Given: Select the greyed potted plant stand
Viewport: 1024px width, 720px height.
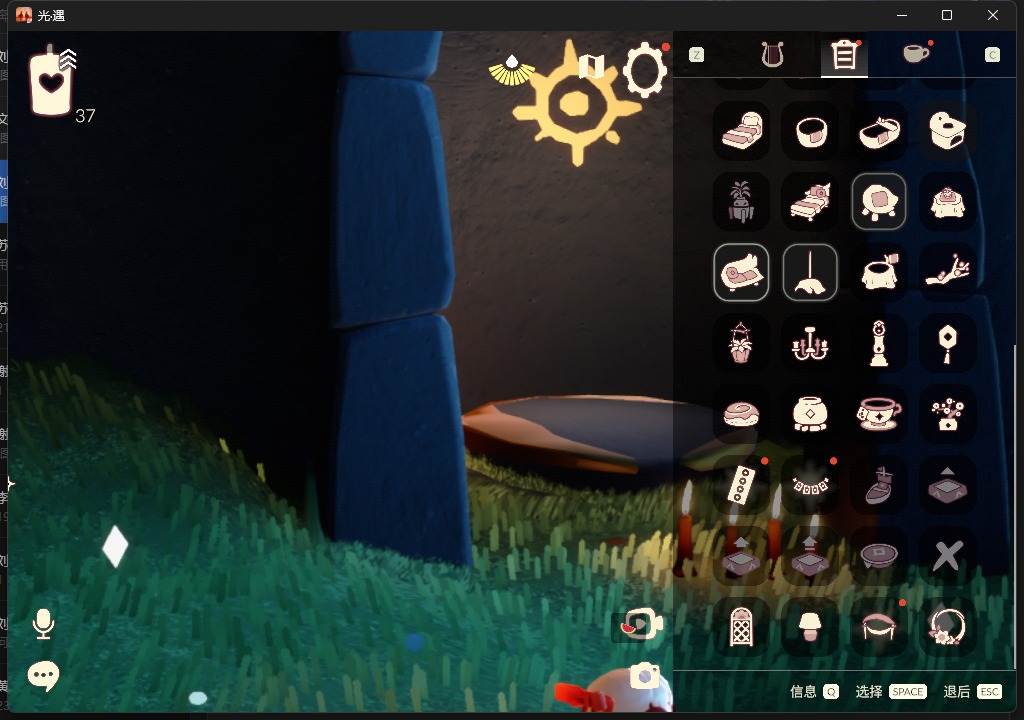Looking at the screenshot, I should click(741, 201).
